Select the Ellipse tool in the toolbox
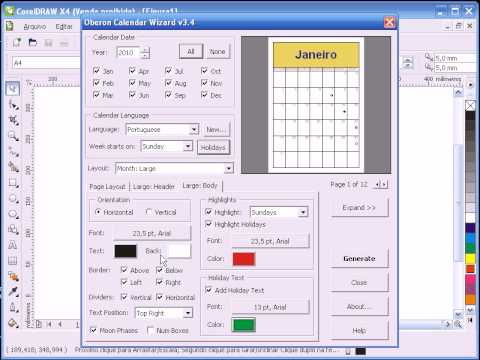 coord(13,199)
